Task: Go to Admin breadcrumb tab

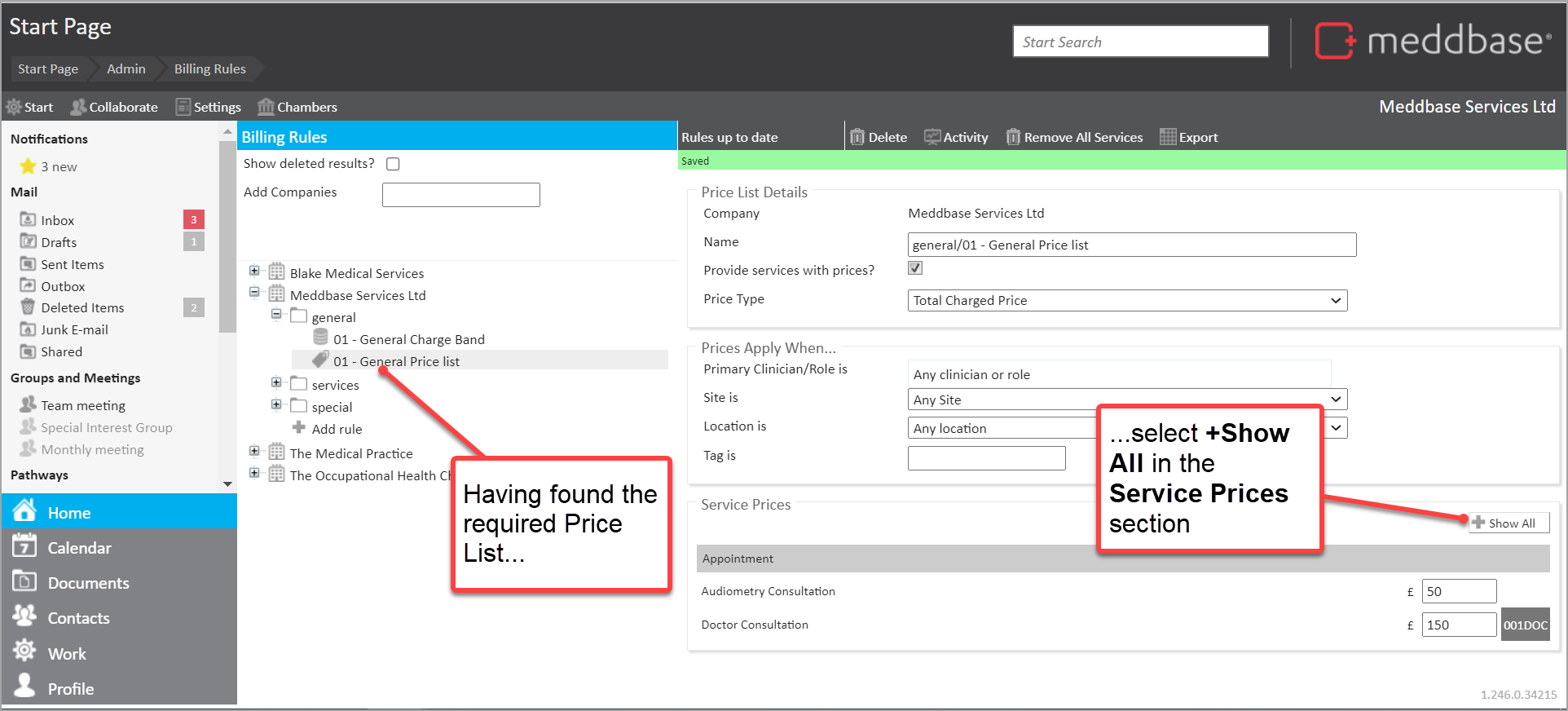Action: 126,69
